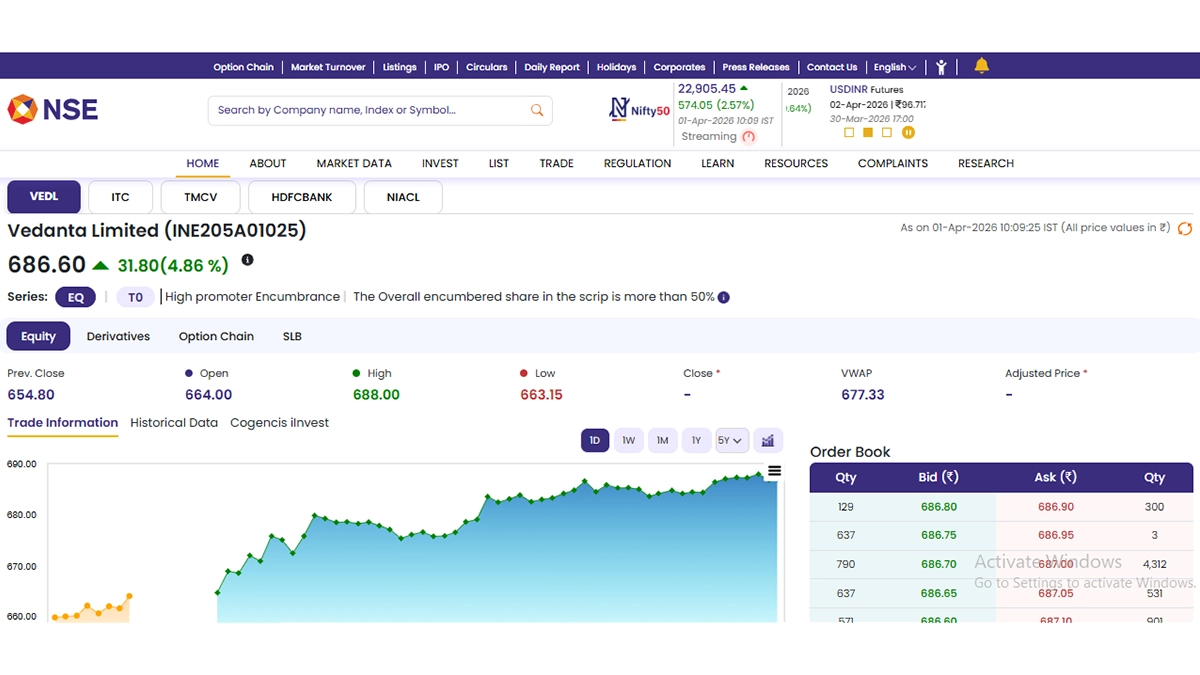
Task: Click the search magnifier icon
Action: pyautogui.click(x=537, y=110)
